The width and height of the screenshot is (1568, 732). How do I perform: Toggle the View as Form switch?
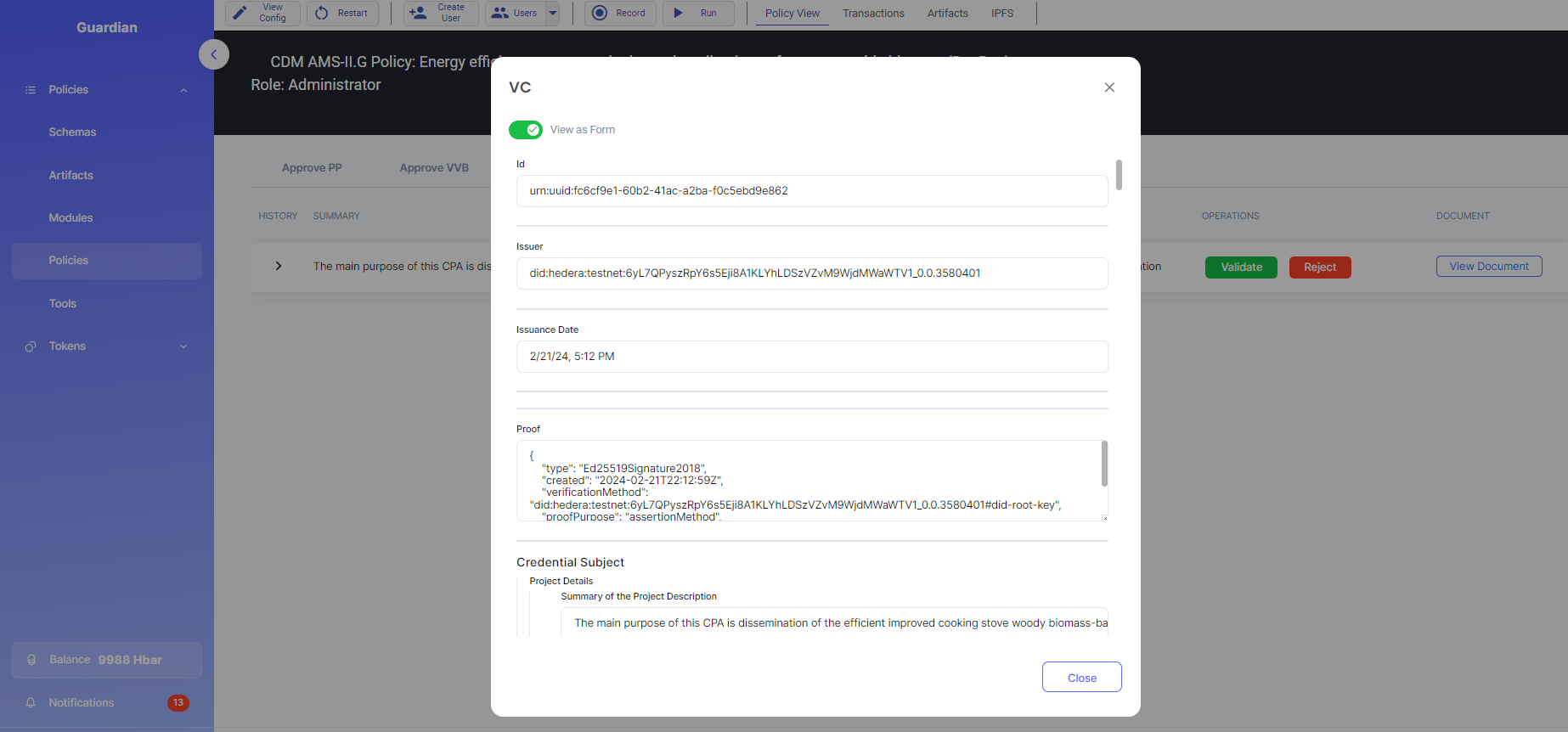[525, 130]
